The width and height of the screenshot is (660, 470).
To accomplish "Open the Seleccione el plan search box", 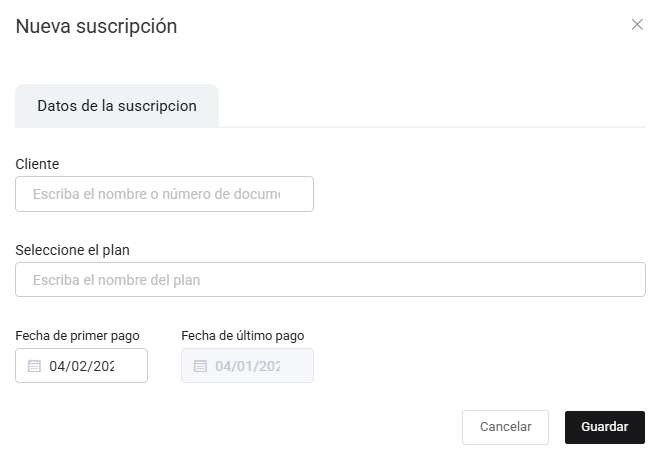I will click(x=330, y=280).
